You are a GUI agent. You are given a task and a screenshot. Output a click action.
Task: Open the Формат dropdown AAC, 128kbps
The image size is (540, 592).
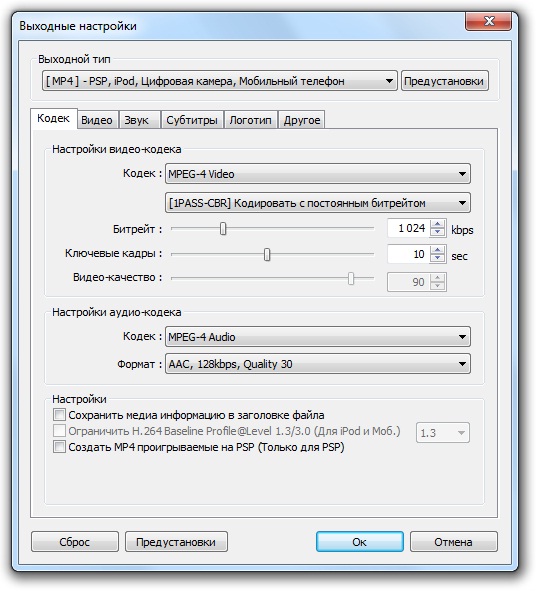318,364
